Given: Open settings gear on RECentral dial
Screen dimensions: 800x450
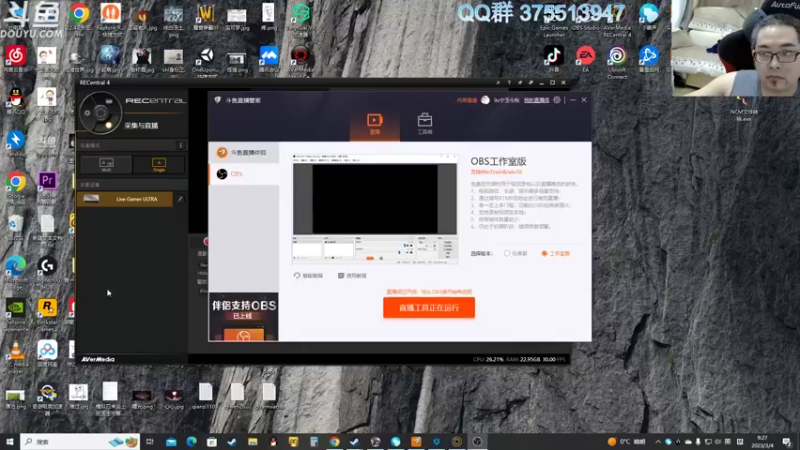Looking at the screenshot, I should pos(87,113).
